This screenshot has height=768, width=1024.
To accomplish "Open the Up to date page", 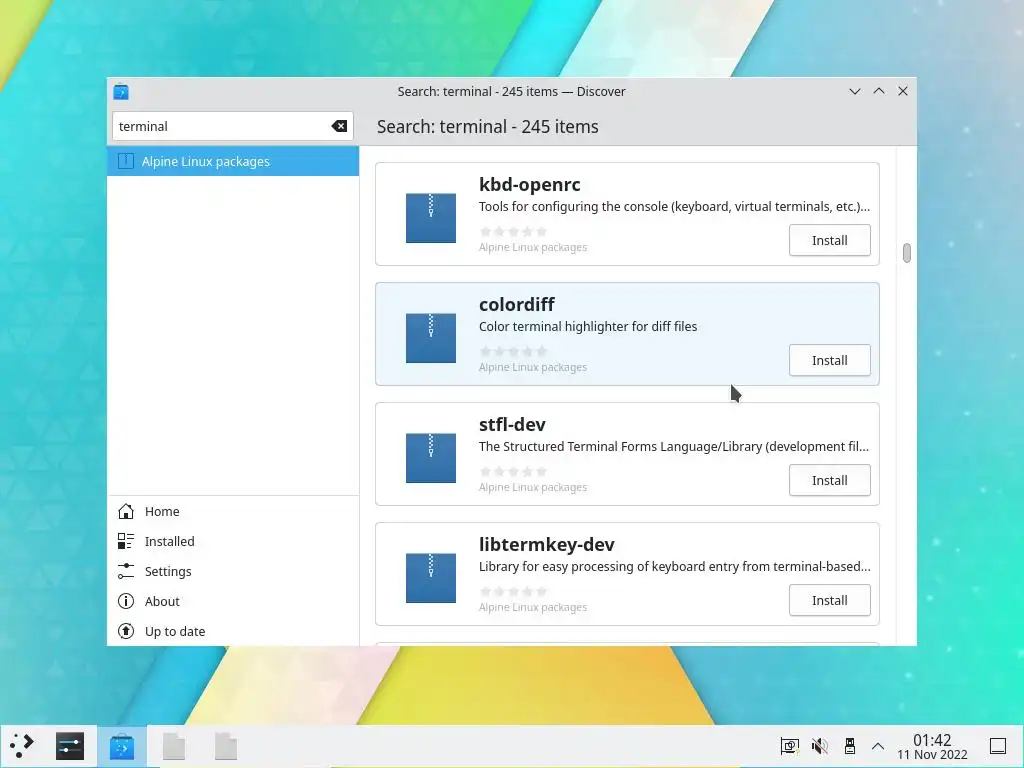I will point(233,632).
